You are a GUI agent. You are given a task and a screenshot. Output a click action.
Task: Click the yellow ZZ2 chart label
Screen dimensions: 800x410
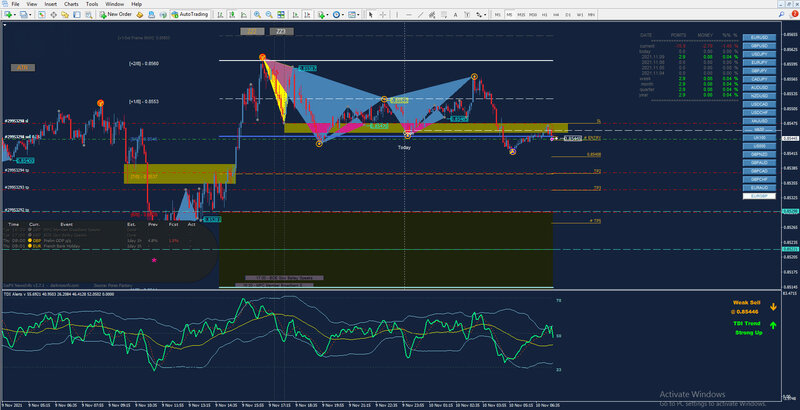(253, 32)
